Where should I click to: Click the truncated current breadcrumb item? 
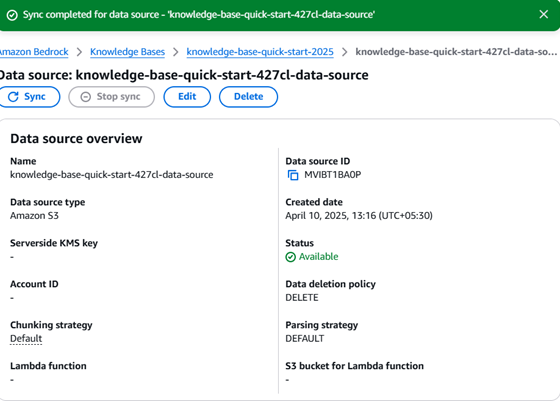pyautogui.click(x=456, y=52)
